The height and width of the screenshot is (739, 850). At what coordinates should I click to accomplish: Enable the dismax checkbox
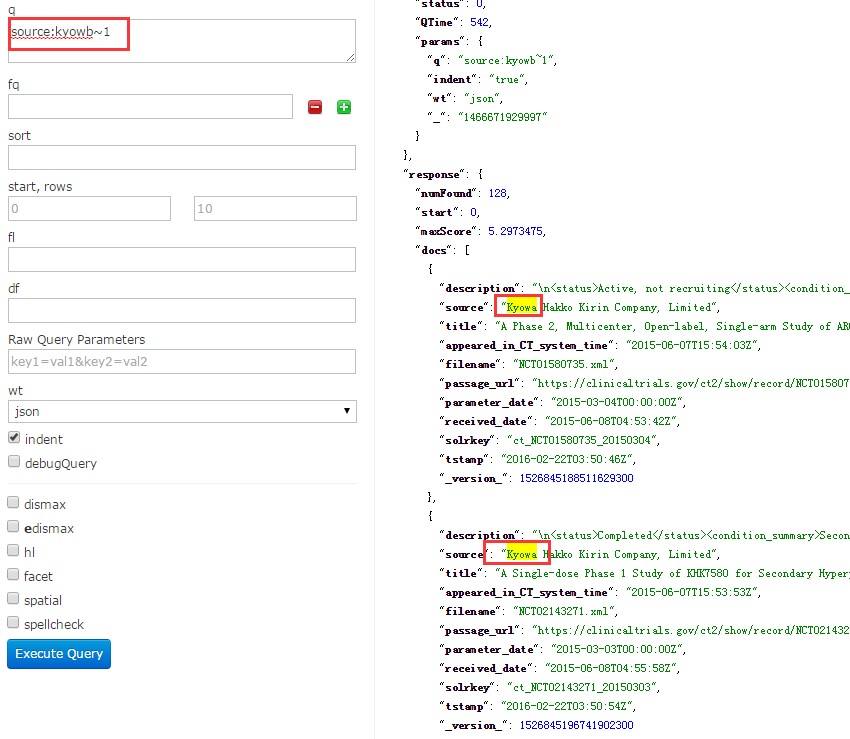pyautogui.click(x=13, y=503)
